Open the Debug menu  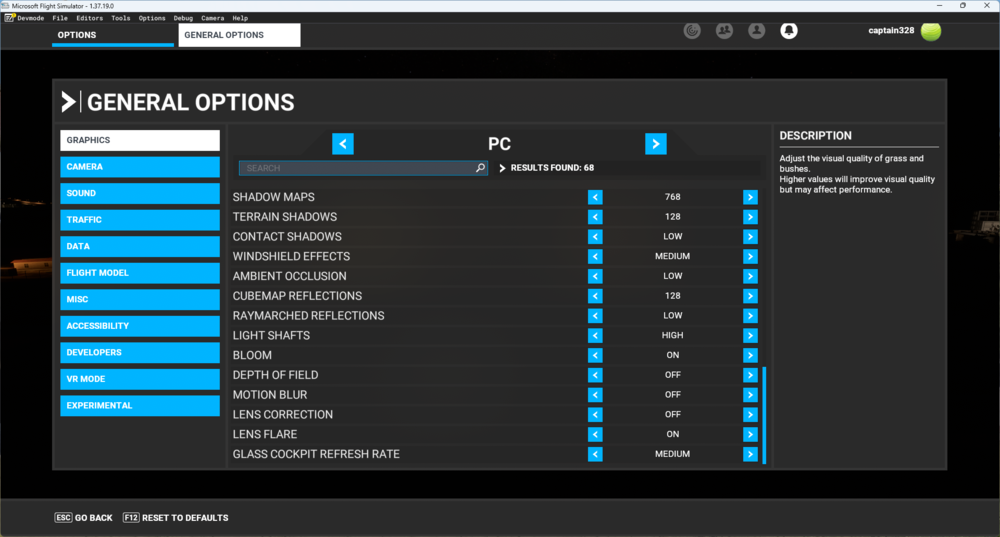pos(183,18)
